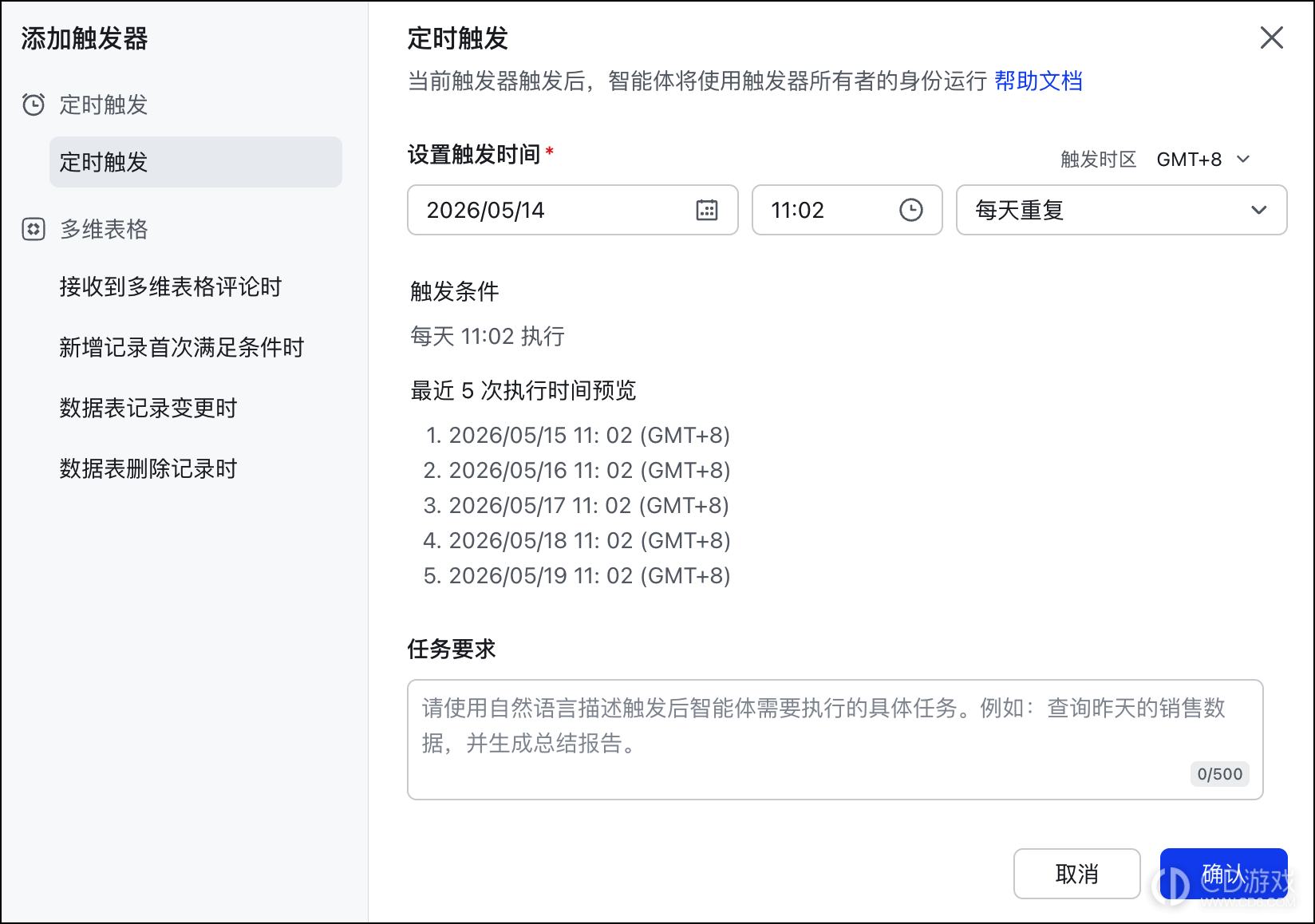Click the 添加触发器 panel title

click(85, 38)
